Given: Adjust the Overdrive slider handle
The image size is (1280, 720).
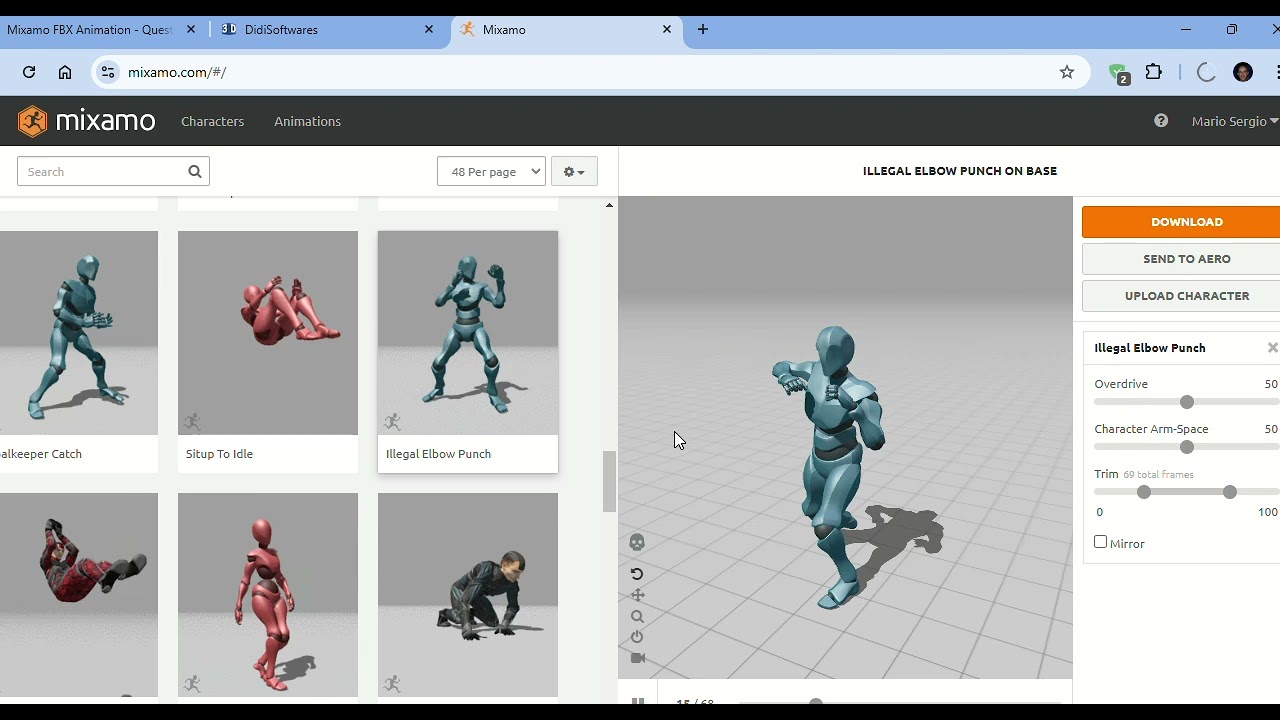Looking at the screenshot, I should (1187, 402).
